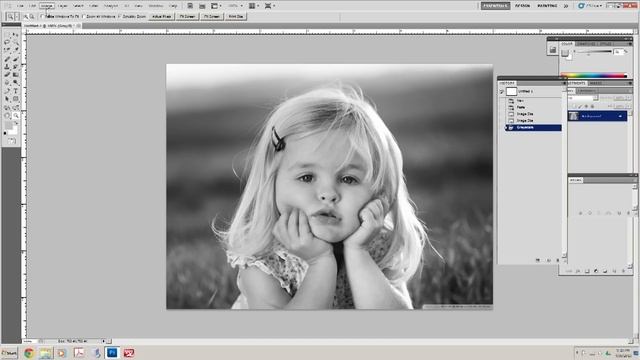Select the Horizontal Type tool
This screenshot has width=640, height=360.
coord(16,91)
